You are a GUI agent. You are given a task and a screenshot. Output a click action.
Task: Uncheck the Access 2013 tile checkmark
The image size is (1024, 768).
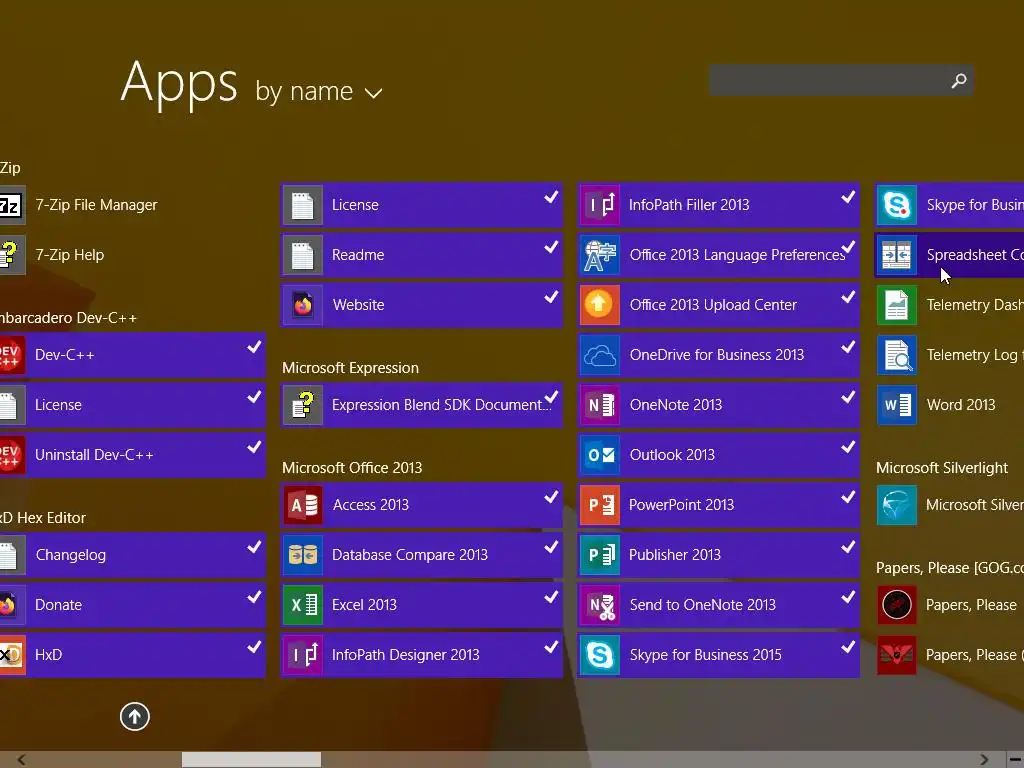(x=551, y=497)
